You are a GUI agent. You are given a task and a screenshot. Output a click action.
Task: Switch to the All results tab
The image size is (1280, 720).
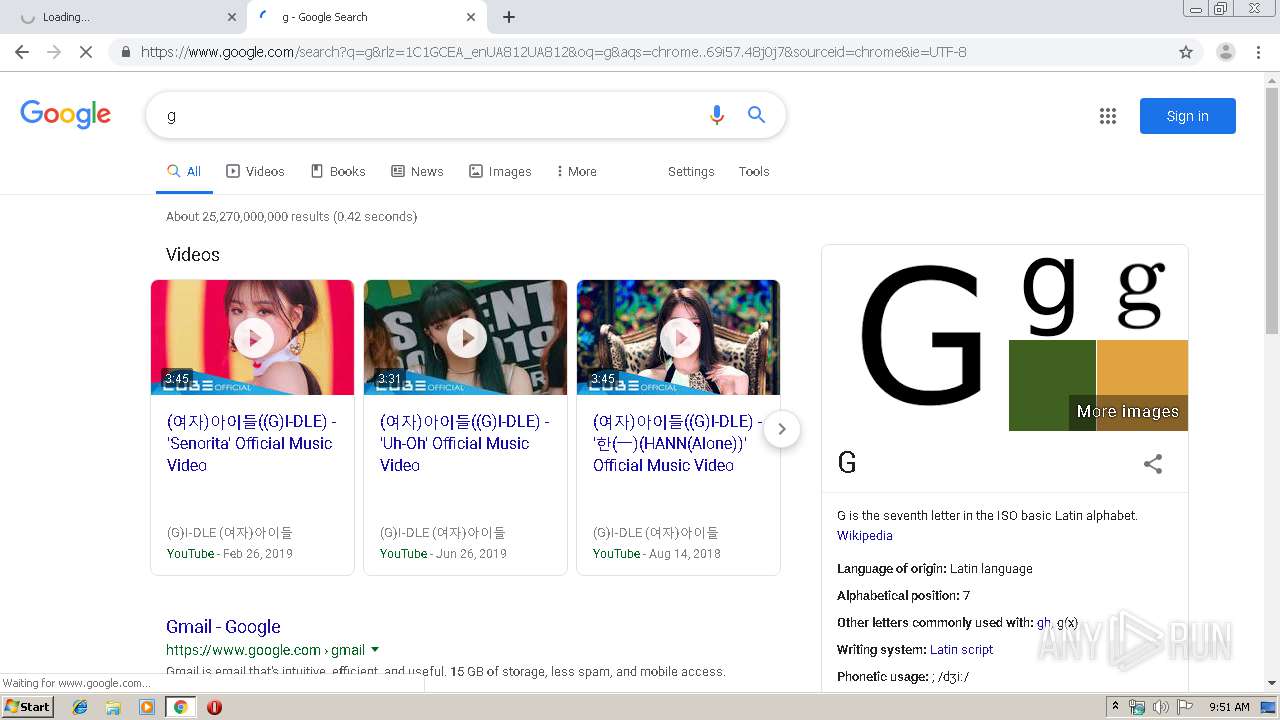coord(184,172)
